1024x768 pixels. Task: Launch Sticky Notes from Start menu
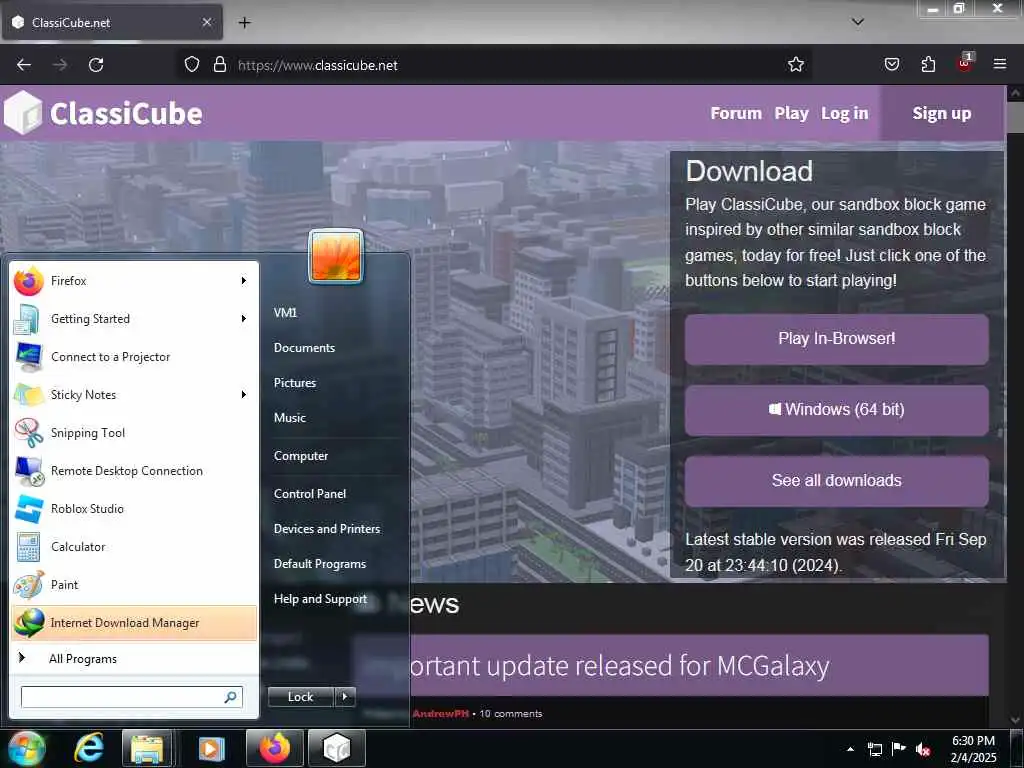tap(134, 394)
